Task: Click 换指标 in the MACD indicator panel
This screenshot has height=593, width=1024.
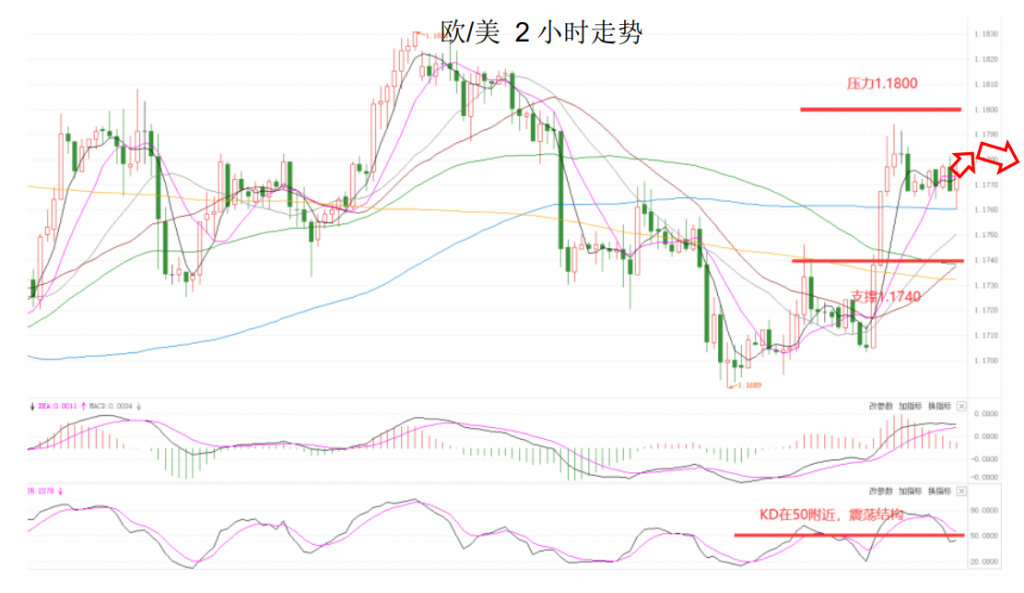Action: [940, 406]
